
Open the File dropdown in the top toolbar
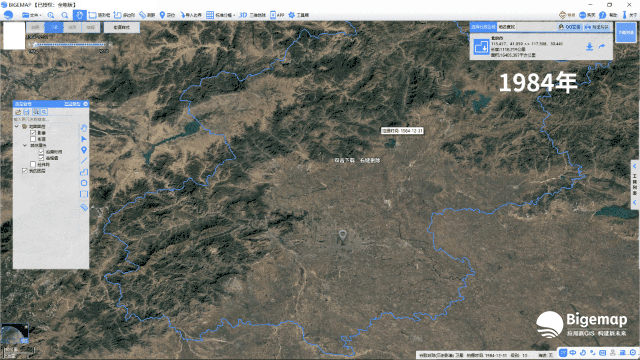[32, 15]
